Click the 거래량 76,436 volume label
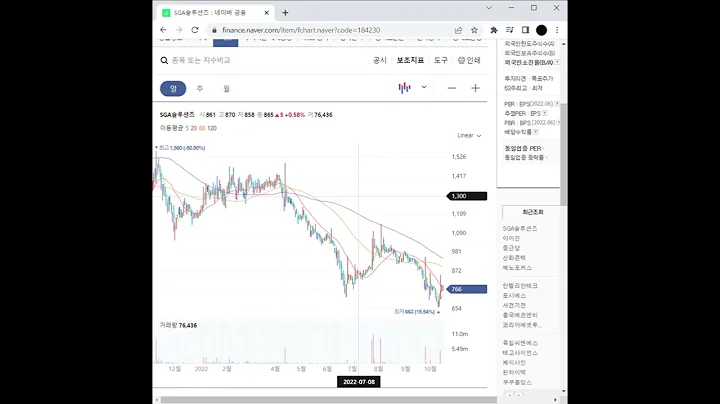This screenshot has width=720, height=404. (x=178, y=325)
